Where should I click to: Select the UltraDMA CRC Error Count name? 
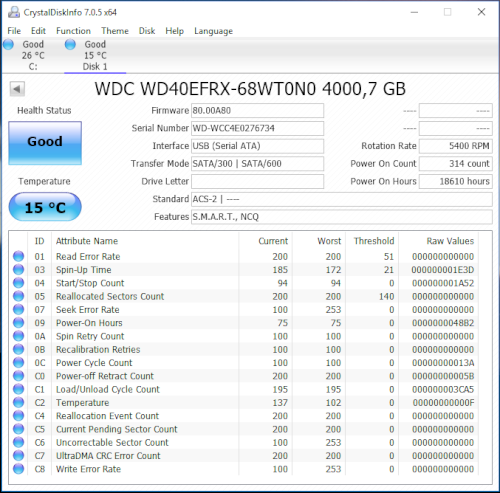coord(108,456)
